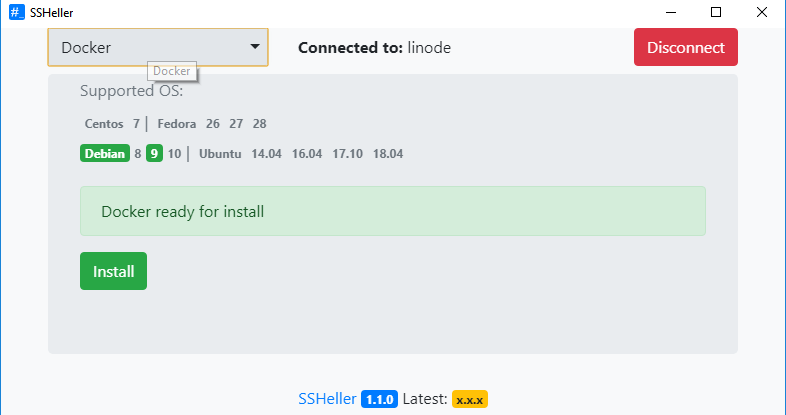Screen dimensions: 786x415
Task: Click the 1.1.0 version badge
Action: (379, 399)
